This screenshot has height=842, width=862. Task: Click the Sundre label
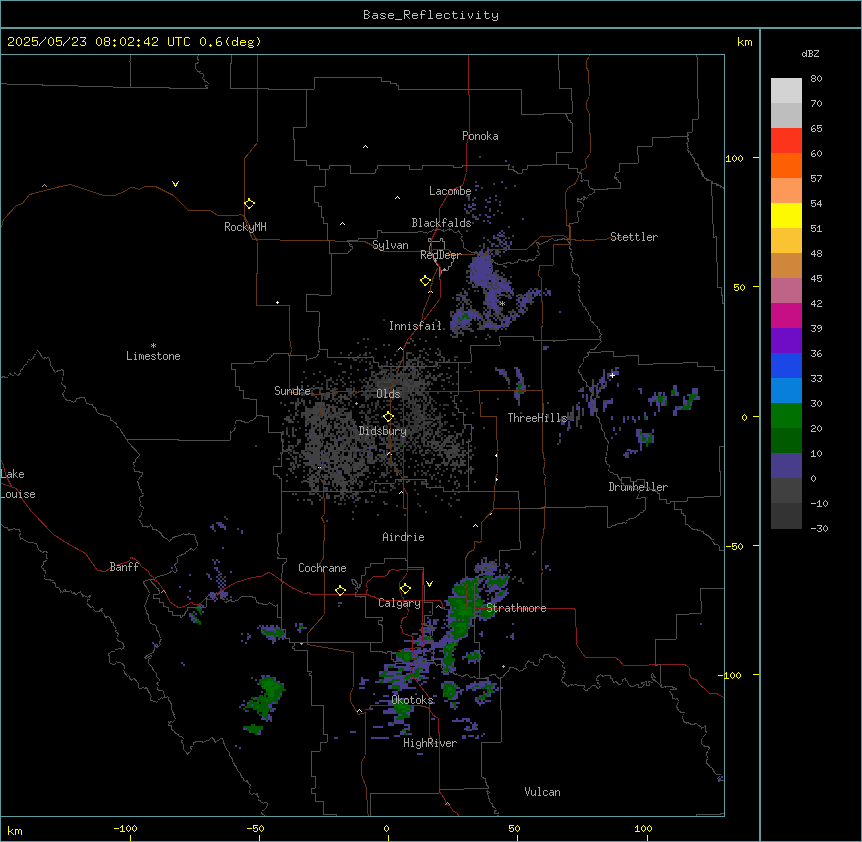292,391
